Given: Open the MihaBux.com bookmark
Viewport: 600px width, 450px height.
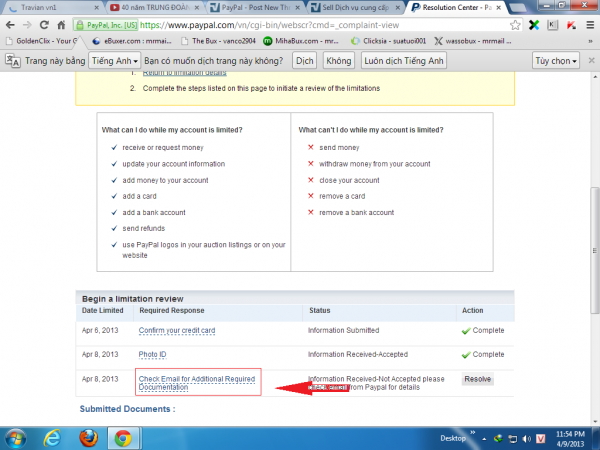Looking at the screenshot, I should (301, 41).
